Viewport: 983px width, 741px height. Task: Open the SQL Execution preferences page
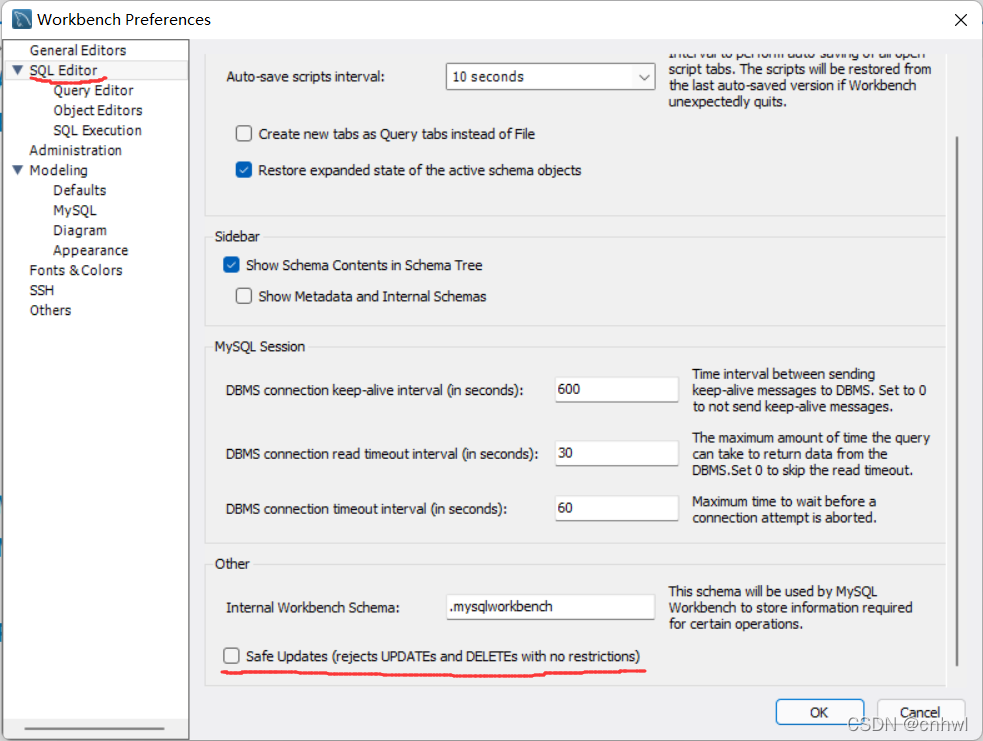[x=97, y=130]
